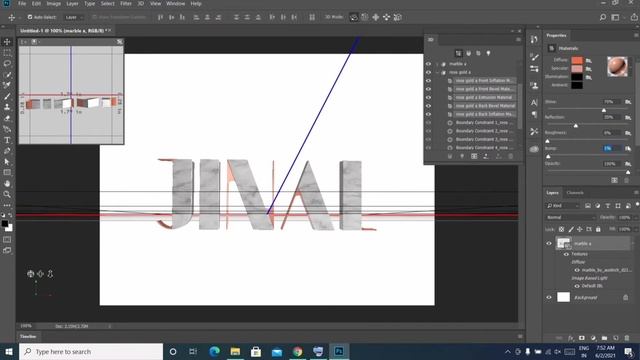This screenshot has height=360, width=640.
Task: Open the Specular texture menu icon
Action: 589,69
